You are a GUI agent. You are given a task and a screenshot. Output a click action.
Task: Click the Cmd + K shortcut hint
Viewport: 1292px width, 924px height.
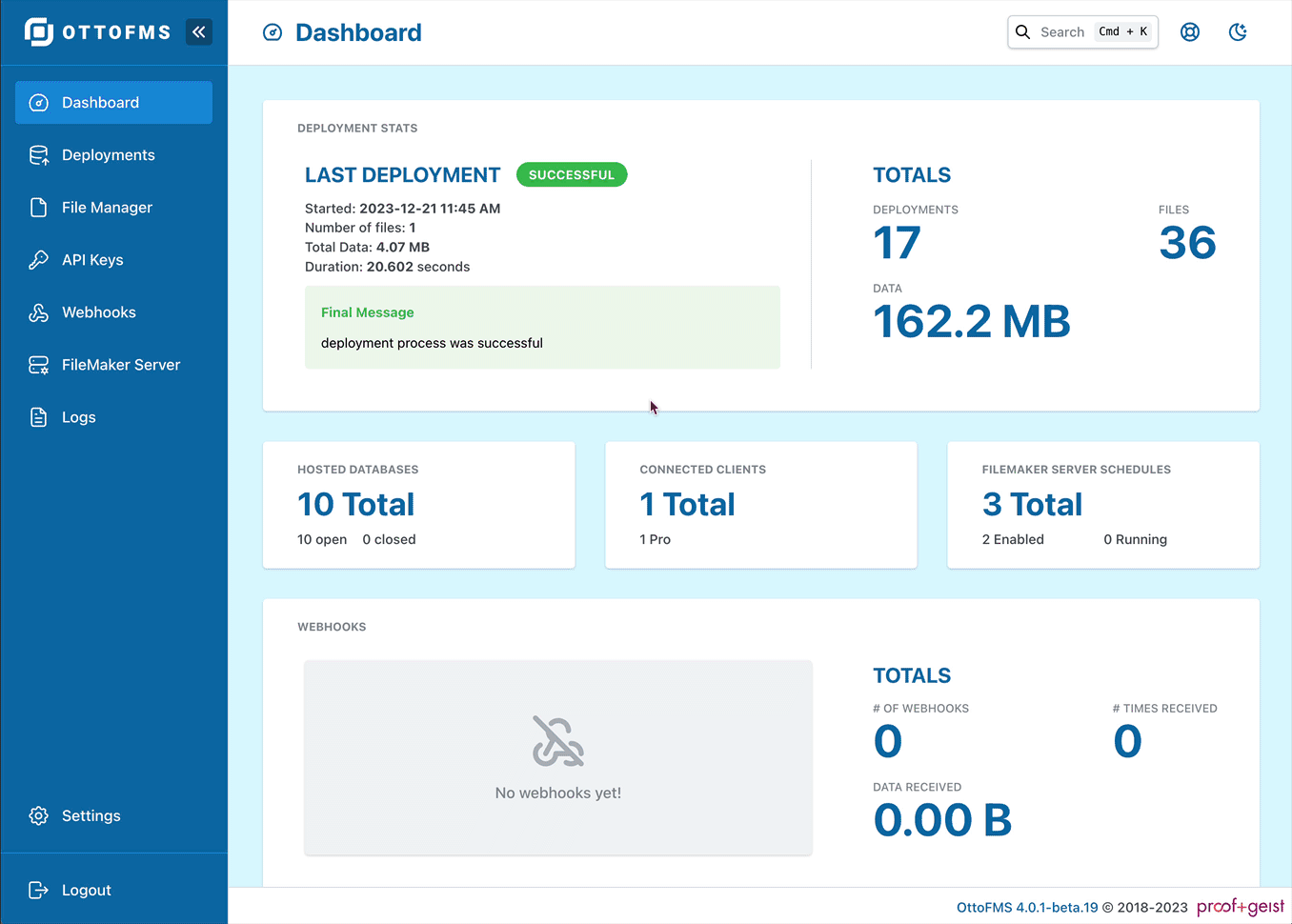point(1123,32)
